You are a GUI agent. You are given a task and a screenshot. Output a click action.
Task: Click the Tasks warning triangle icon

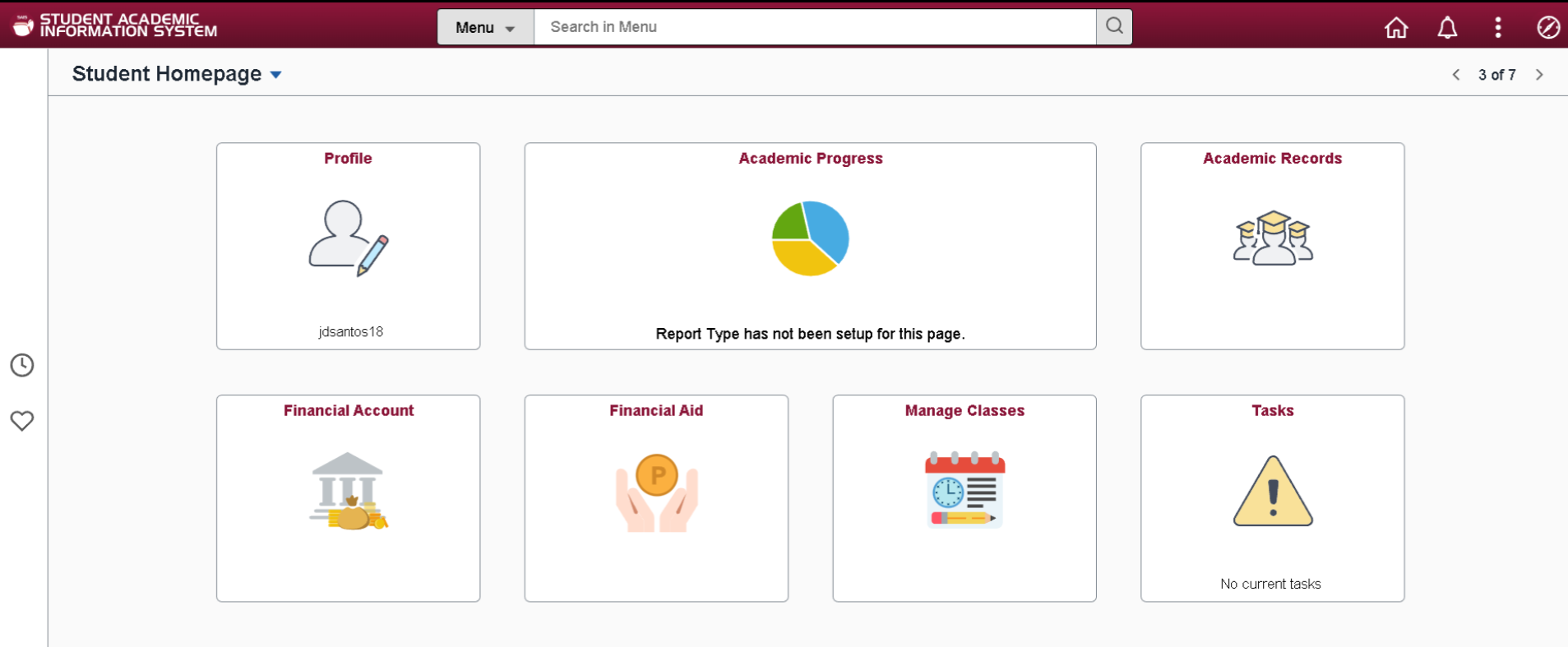[1273, 491]
